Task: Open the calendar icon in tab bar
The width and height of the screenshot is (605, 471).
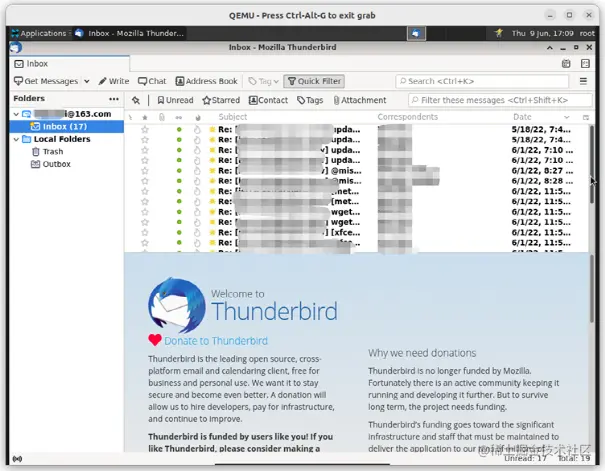Action: click(566, 64)
